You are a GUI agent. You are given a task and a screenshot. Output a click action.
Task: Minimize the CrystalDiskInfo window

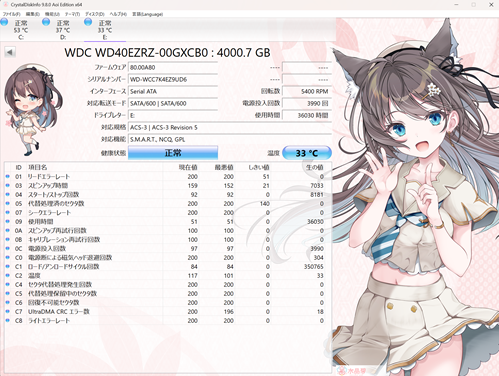click(456, 5)
